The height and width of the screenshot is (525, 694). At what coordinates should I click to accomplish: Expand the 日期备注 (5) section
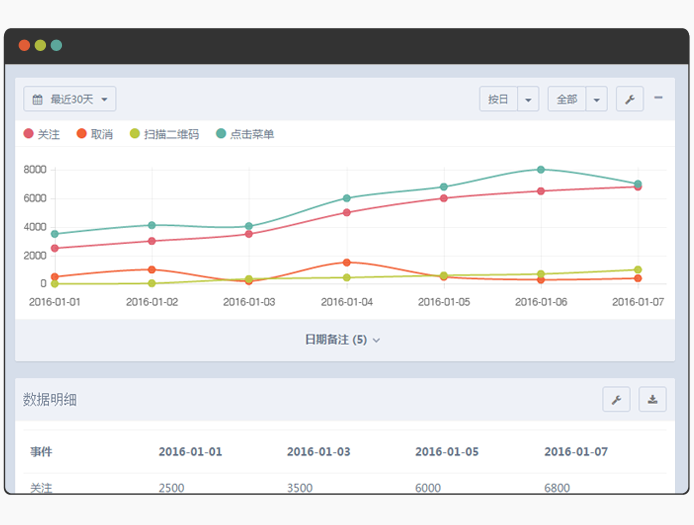coord(342,340)
